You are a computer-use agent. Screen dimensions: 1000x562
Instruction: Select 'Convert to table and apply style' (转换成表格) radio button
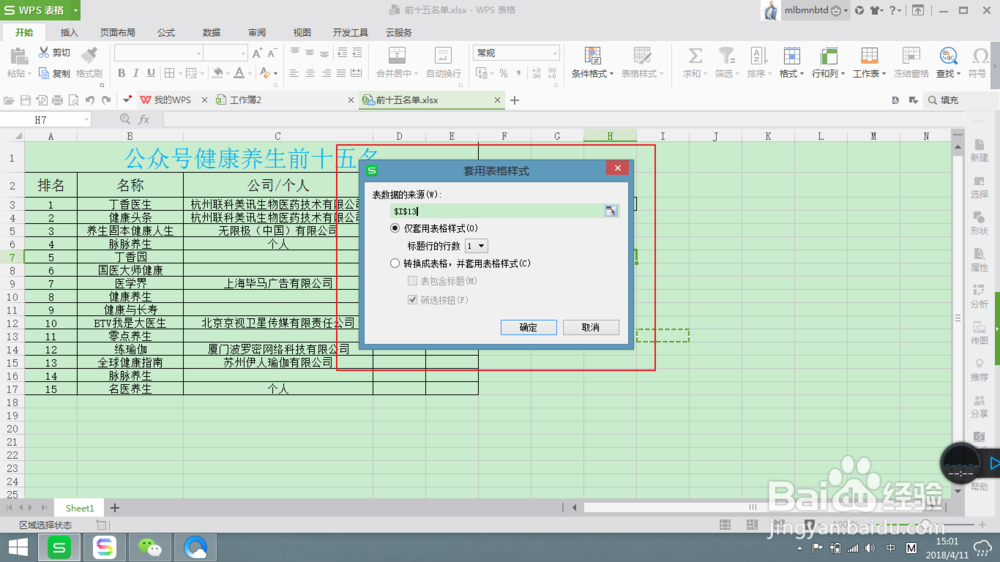395,263
